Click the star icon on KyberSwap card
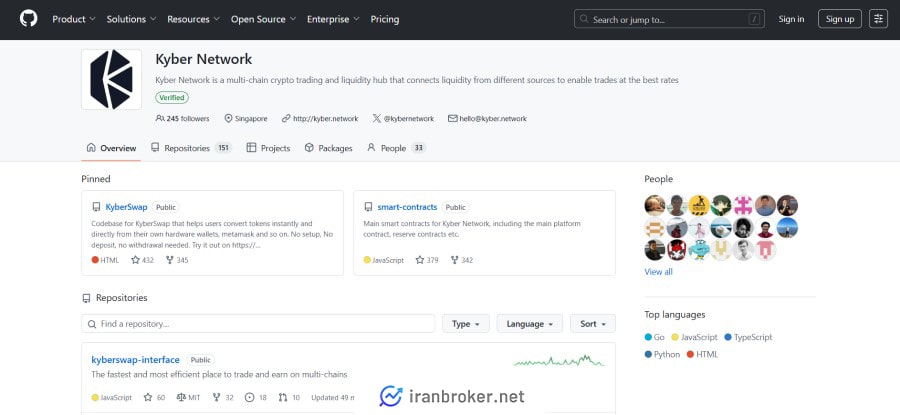Viewport: 900px width, 415px height. 135,260
